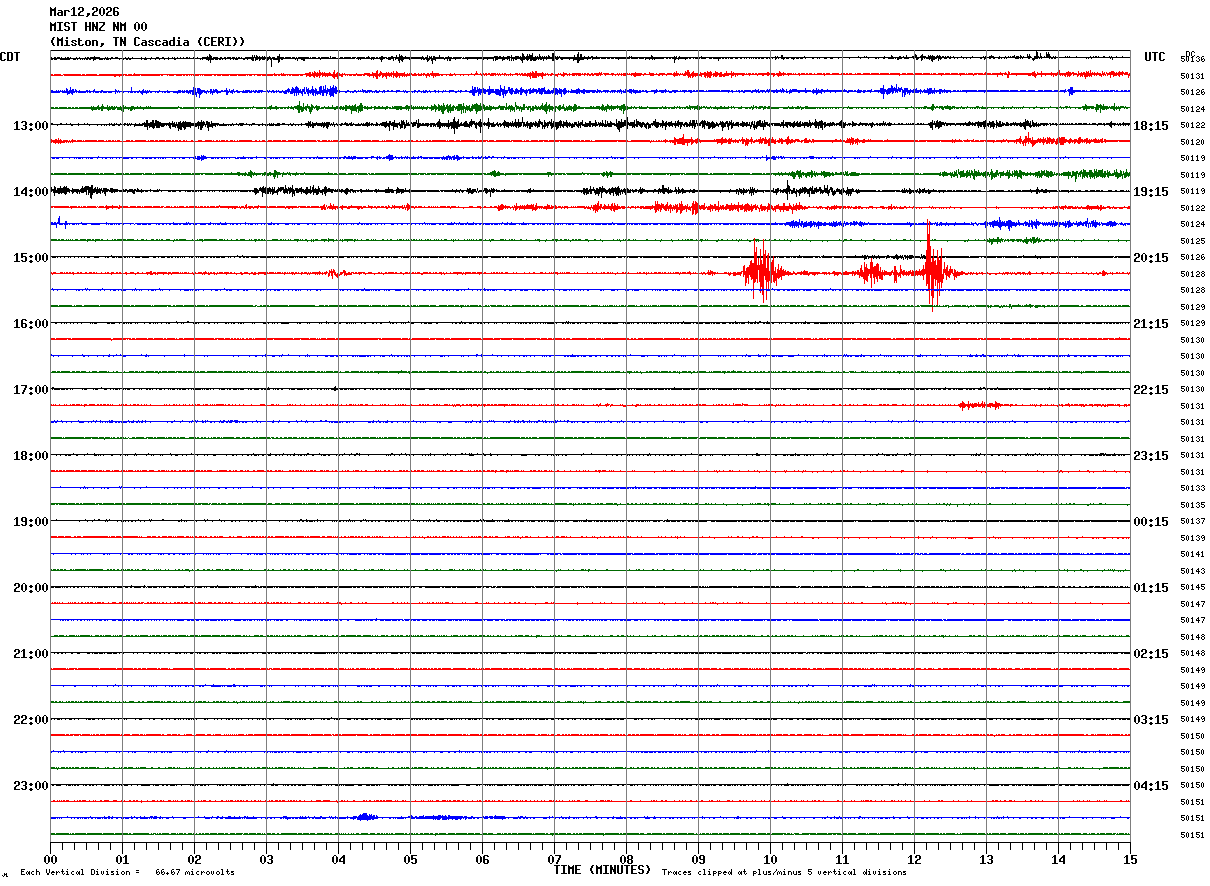
Task: Select minute '04' on the bottom time axis
Action: (338, 859)
